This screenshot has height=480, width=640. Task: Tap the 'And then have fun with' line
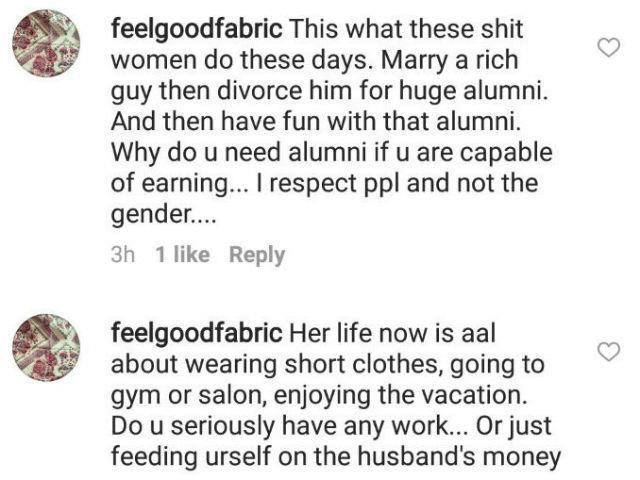[x=316, y=122]
